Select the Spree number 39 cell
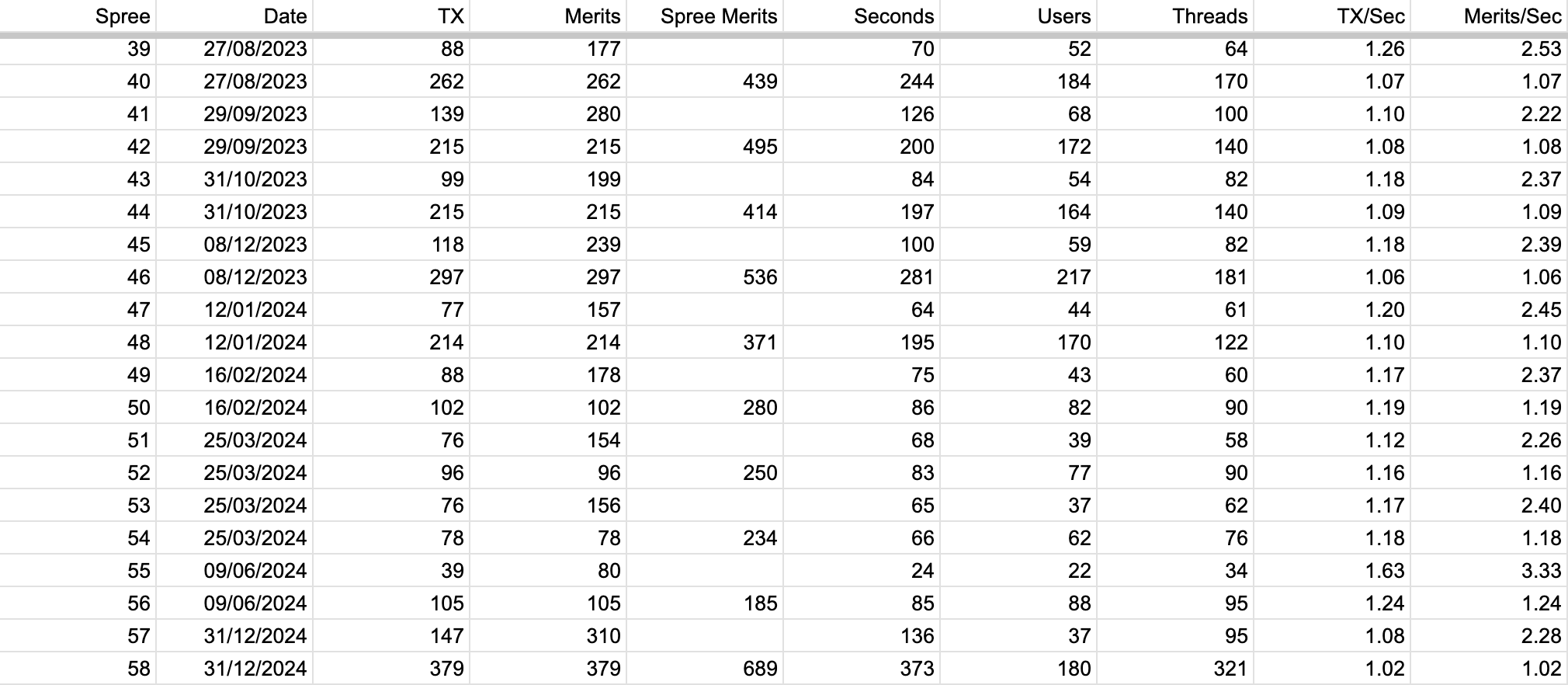 point(78,49)
